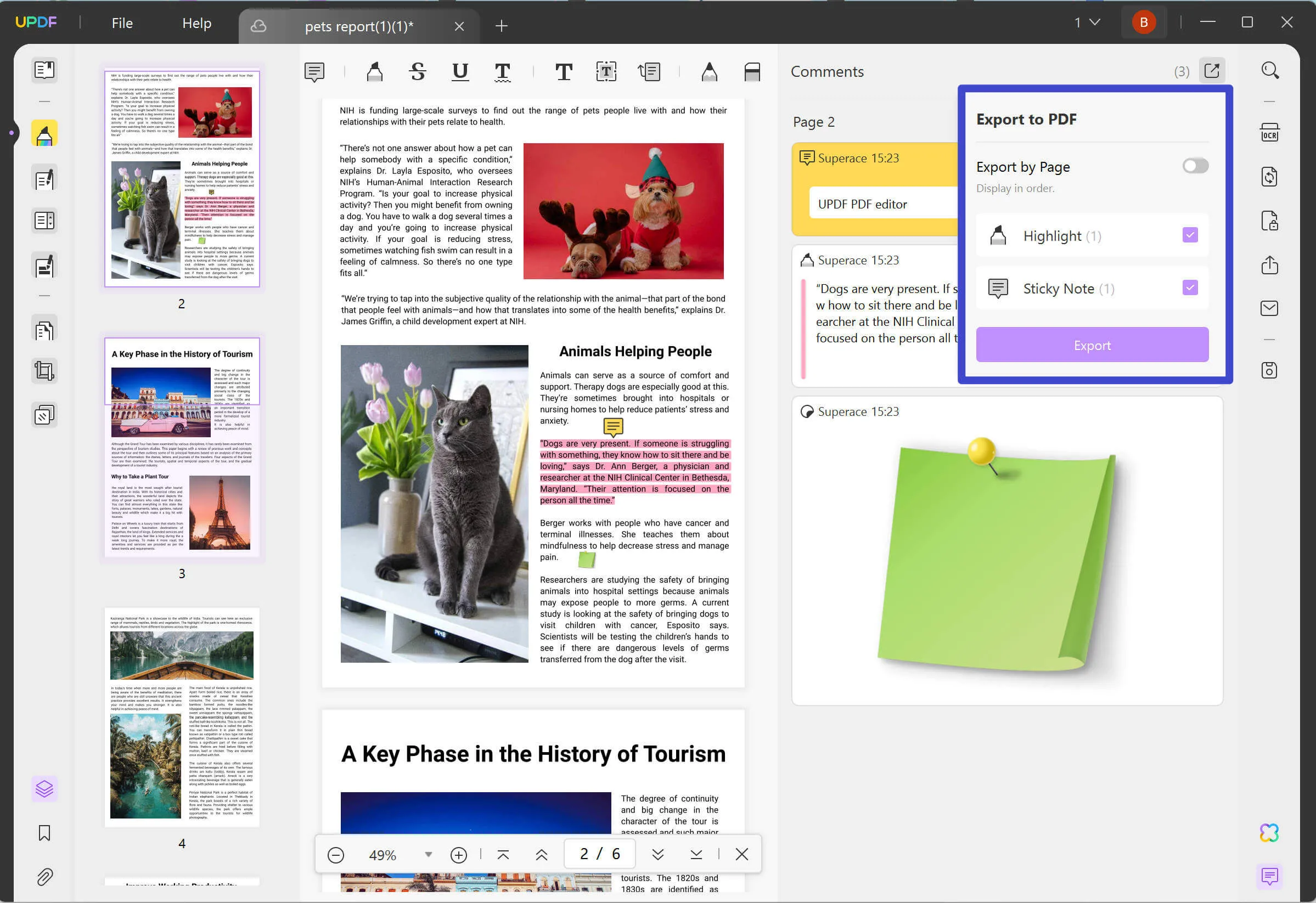
Task: Select the Highlight tool in toolbar
Action: (x=374, y=72)
